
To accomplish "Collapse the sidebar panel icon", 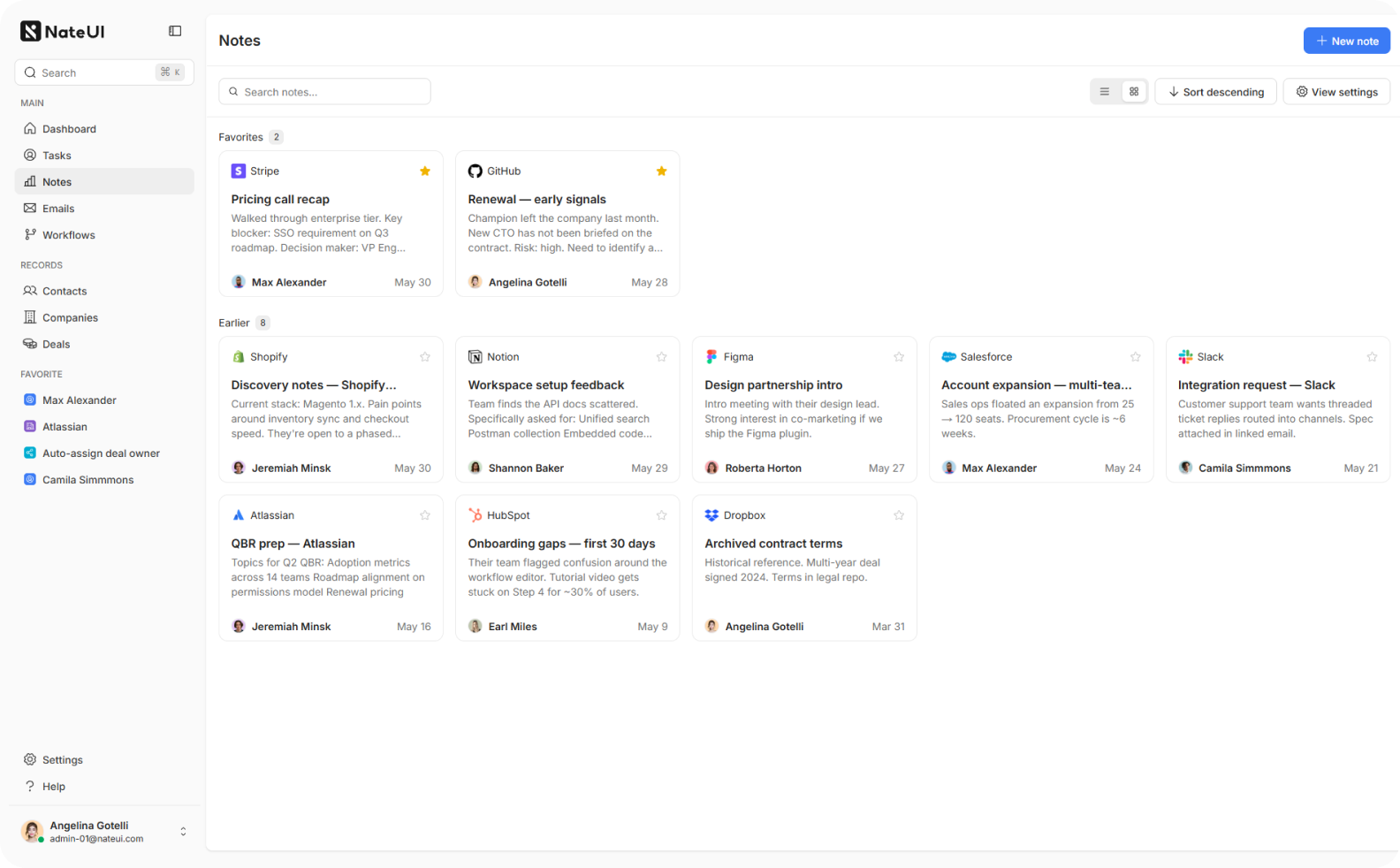I will click(175, 31).
